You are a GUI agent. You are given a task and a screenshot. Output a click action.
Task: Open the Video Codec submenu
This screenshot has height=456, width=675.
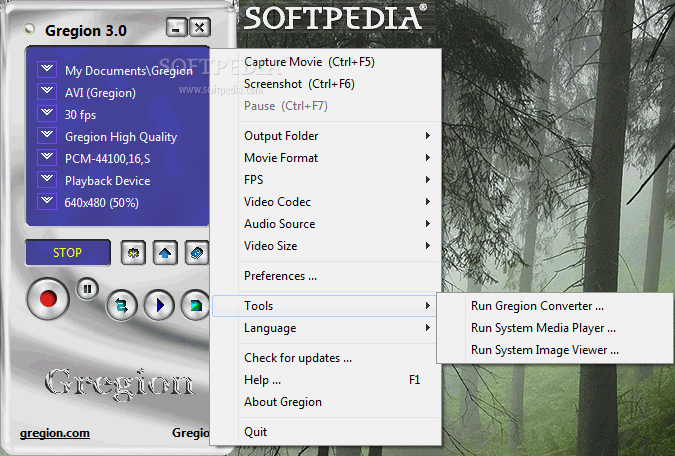point(326,202)
